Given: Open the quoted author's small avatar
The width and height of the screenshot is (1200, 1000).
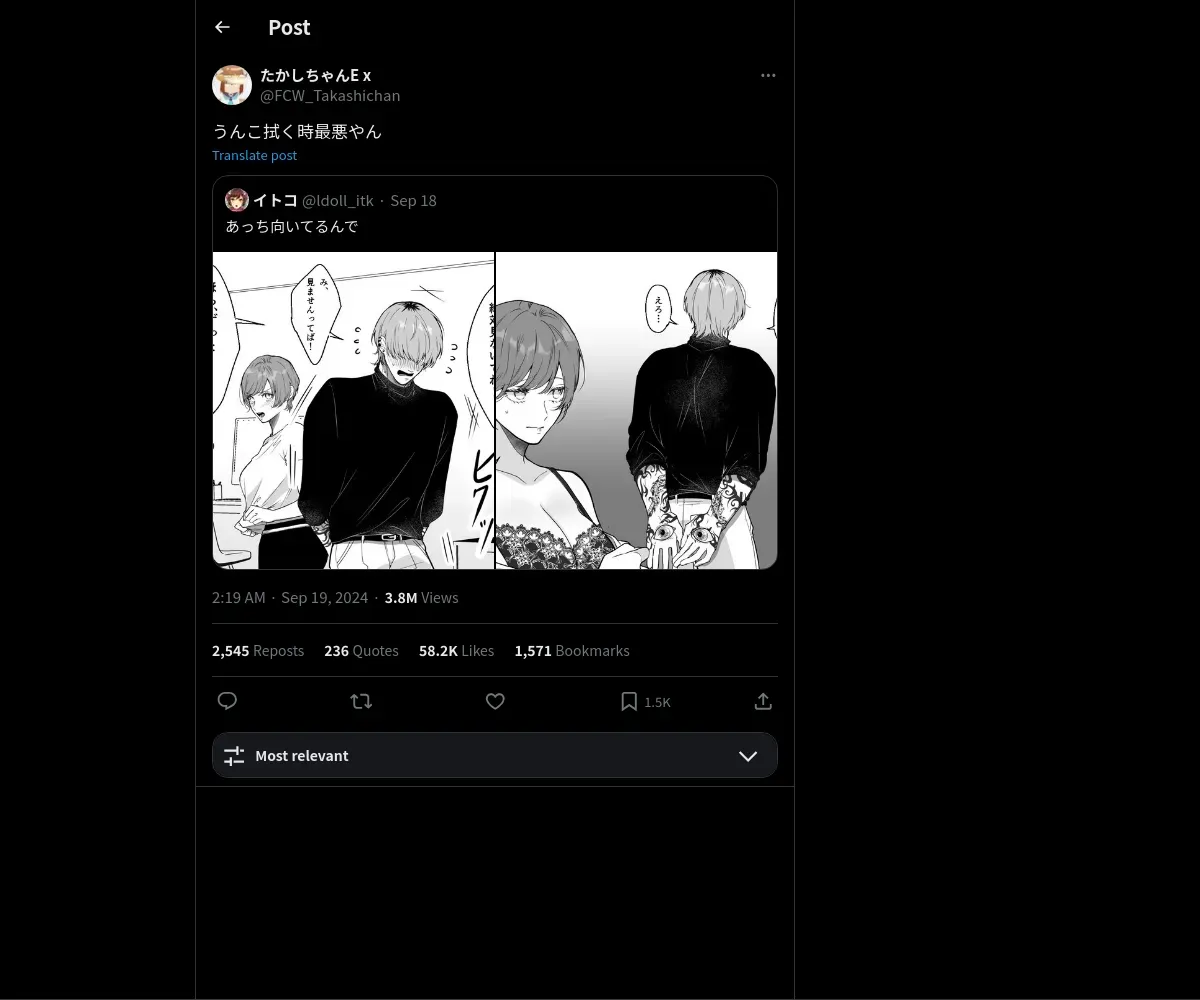Looking at the screenshot, I should tap(237, 200).
